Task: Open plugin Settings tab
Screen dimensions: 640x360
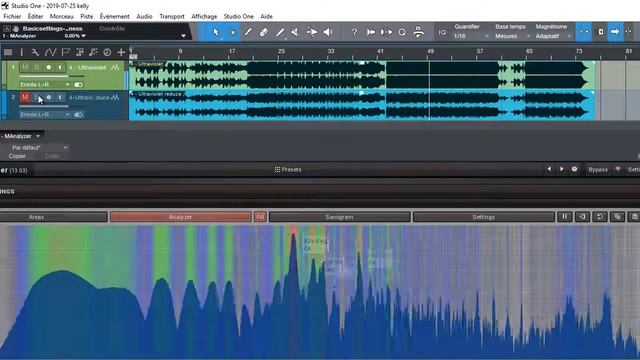Action: coord(484,217)
